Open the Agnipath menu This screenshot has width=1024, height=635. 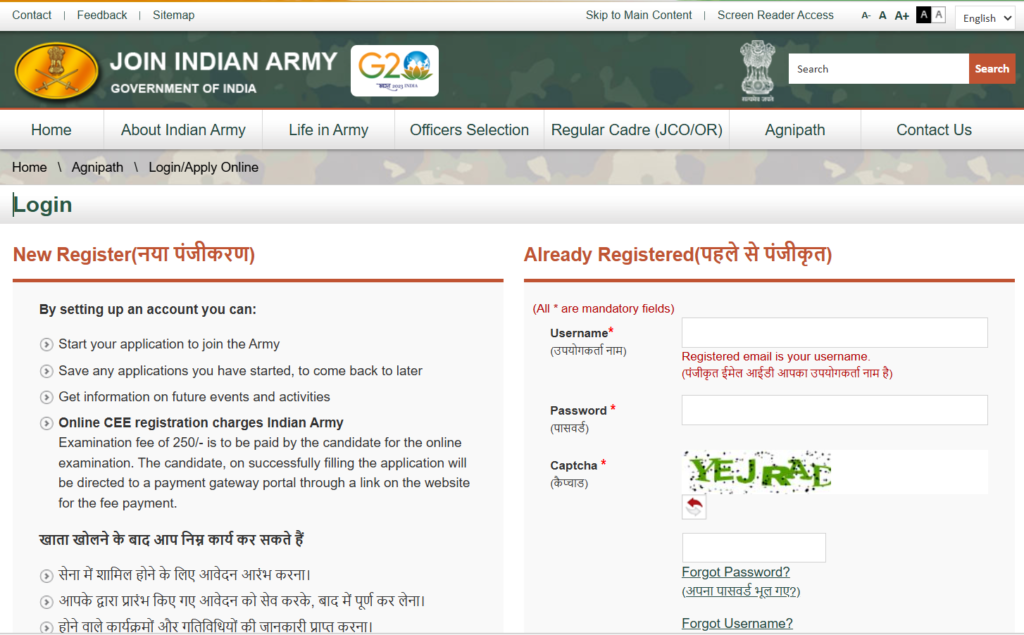coord(795,129)
